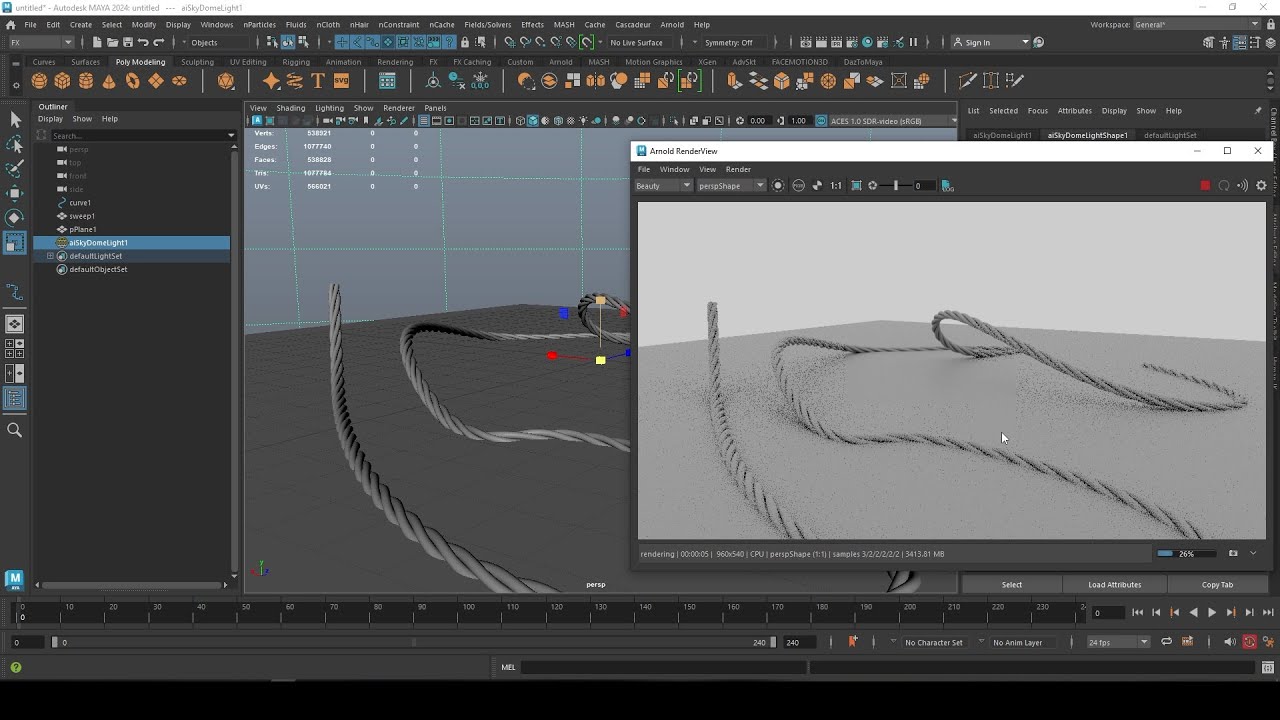Screen dimensions: 1280x720
Task: Select the Lasso tool in toolbox
Action: point(15,144)
